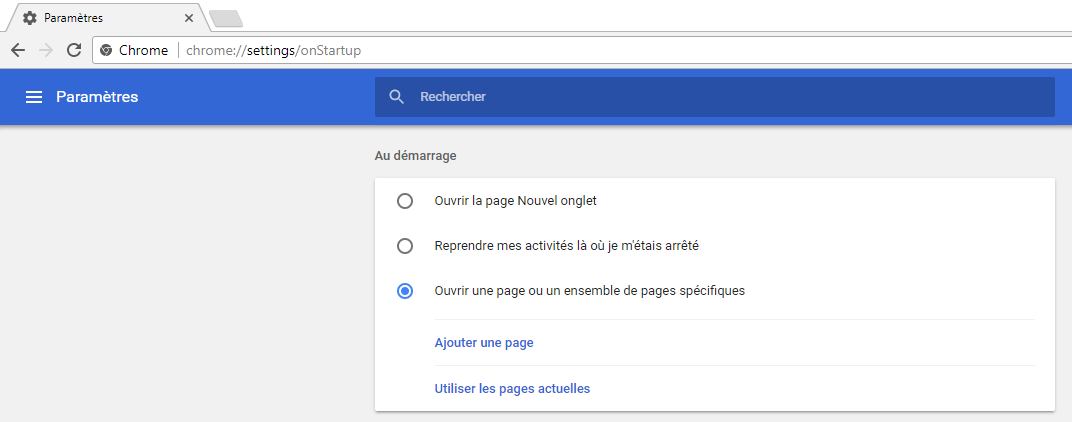The width and height of the screenshot is (1072, 422).
Task: Click the Paramètres heading in the blue header
Action: tap(97, 97)
